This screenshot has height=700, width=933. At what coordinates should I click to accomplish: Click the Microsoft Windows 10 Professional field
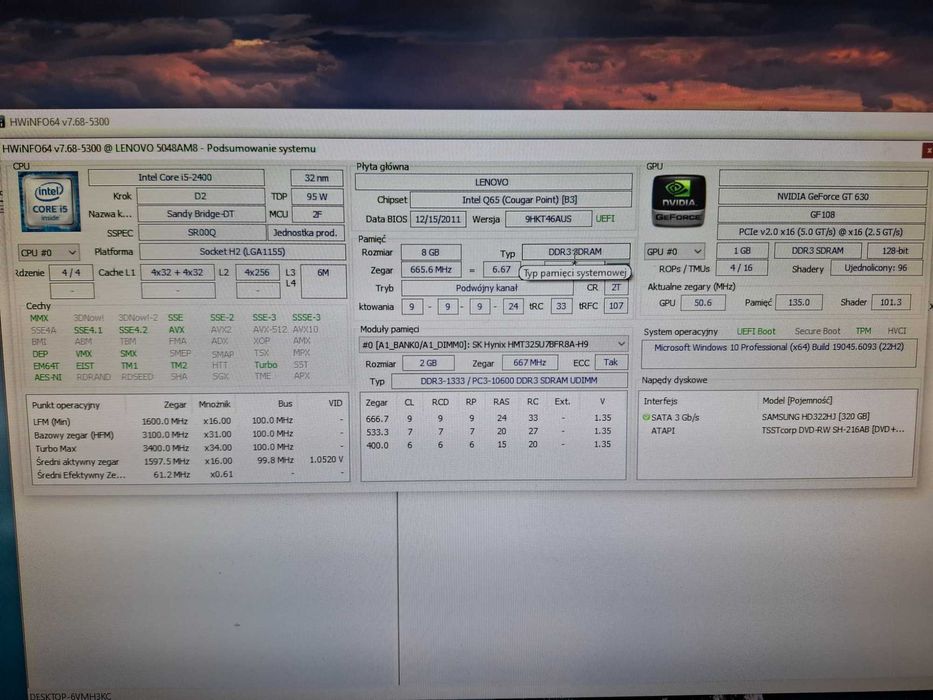point(779,354)
